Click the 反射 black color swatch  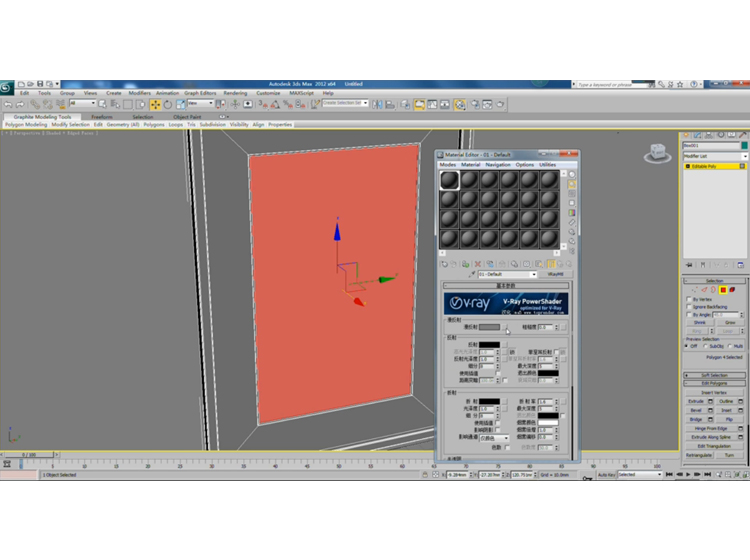click(x=489, y=344)
